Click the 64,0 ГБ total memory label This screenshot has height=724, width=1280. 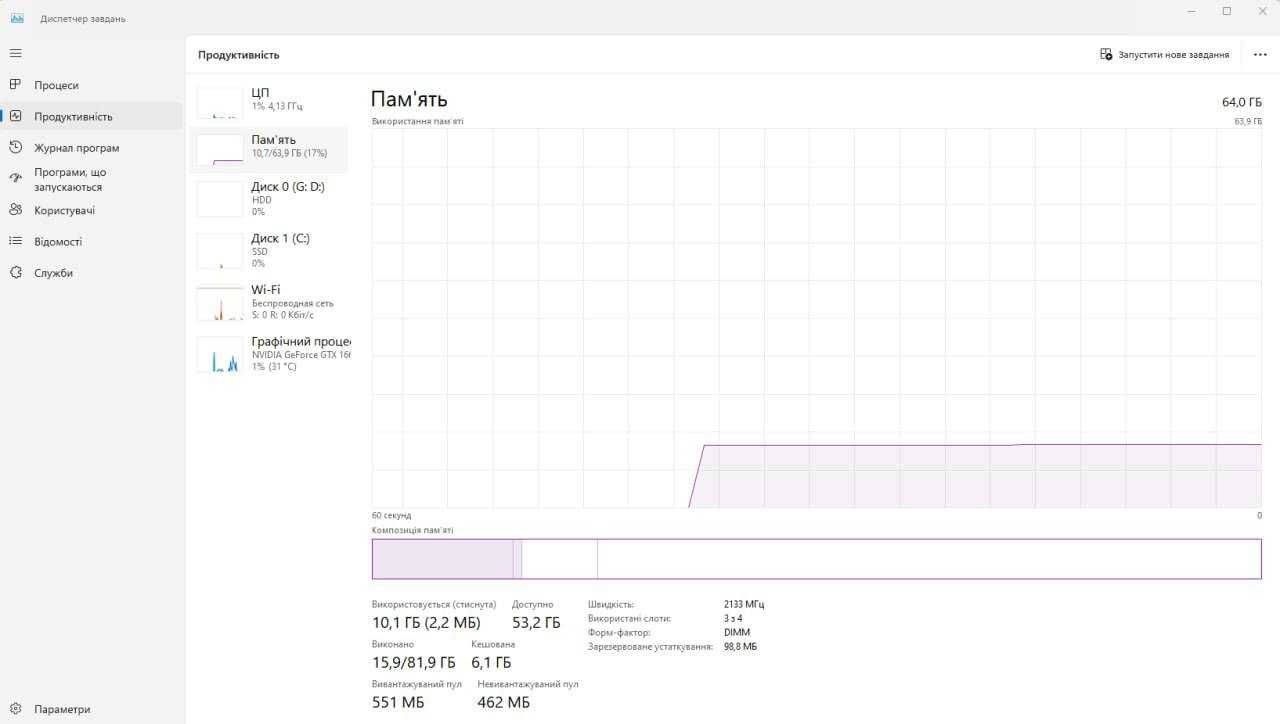(x=1241, y=102)
